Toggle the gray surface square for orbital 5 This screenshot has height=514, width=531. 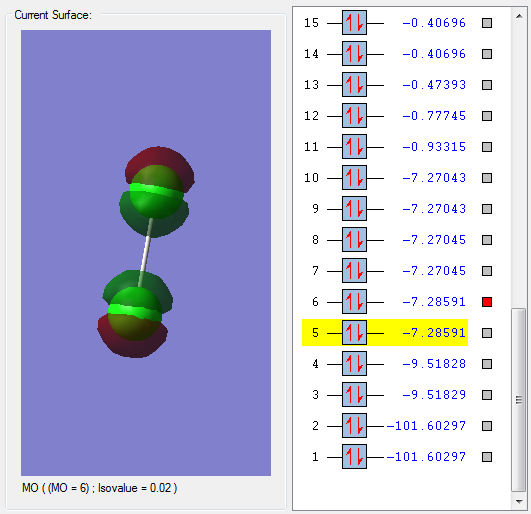coord(487,333)
